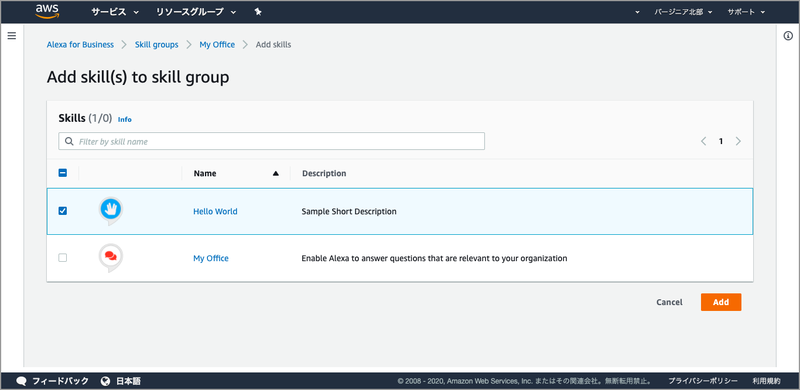Click the My Office skill icon

[x=111, y=258]
